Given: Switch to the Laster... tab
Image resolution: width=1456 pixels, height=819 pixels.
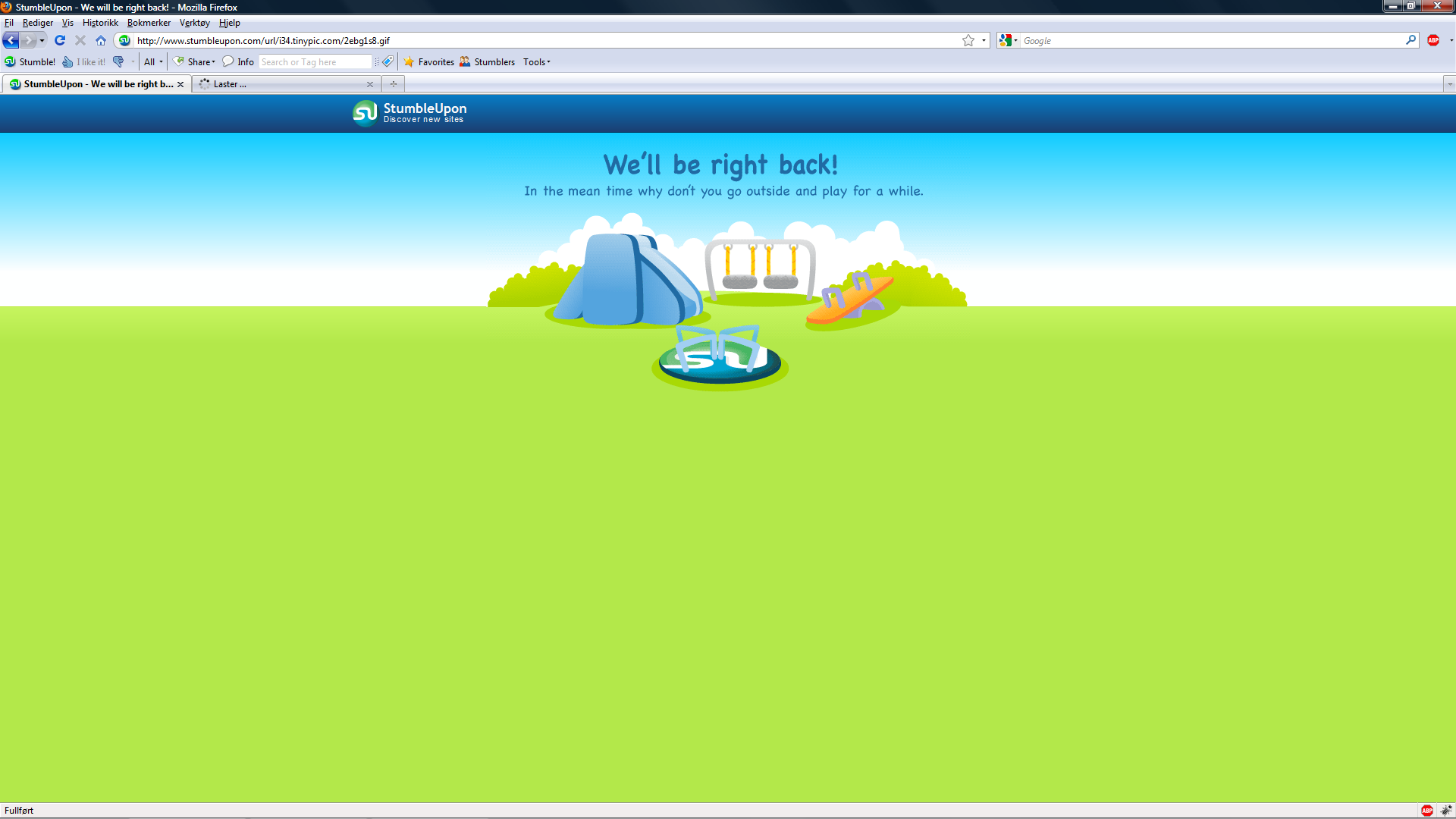Looking at the screenshot, I should (x=286, y=84).
